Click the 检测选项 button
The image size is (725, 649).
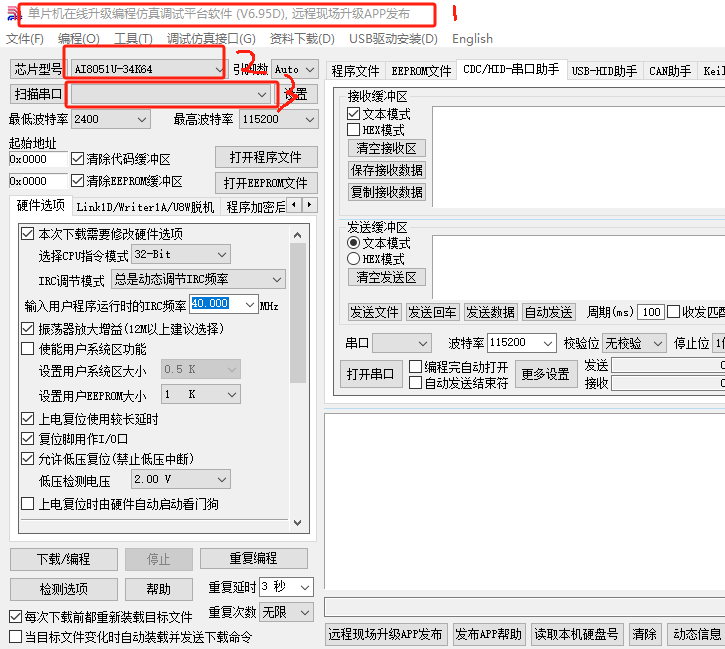(x=64, y=589)
